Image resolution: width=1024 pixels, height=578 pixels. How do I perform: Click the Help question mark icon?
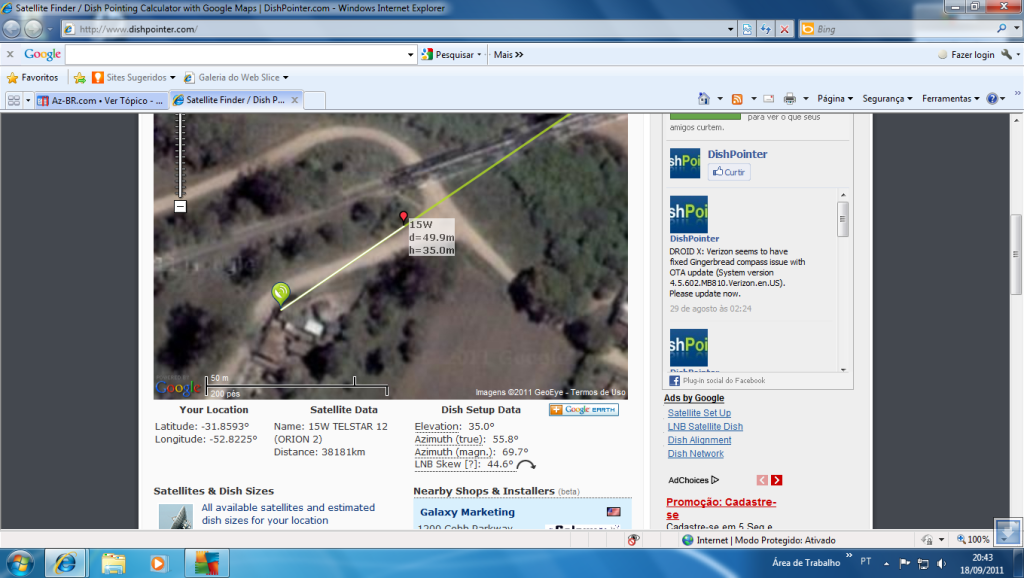pos(992,99)
